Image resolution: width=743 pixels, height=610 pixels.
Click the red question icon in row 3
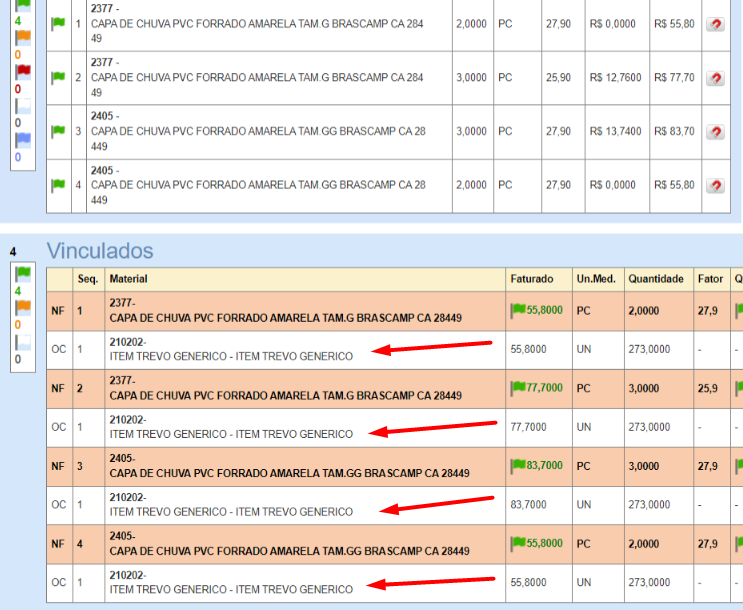(x=715, y=132)
